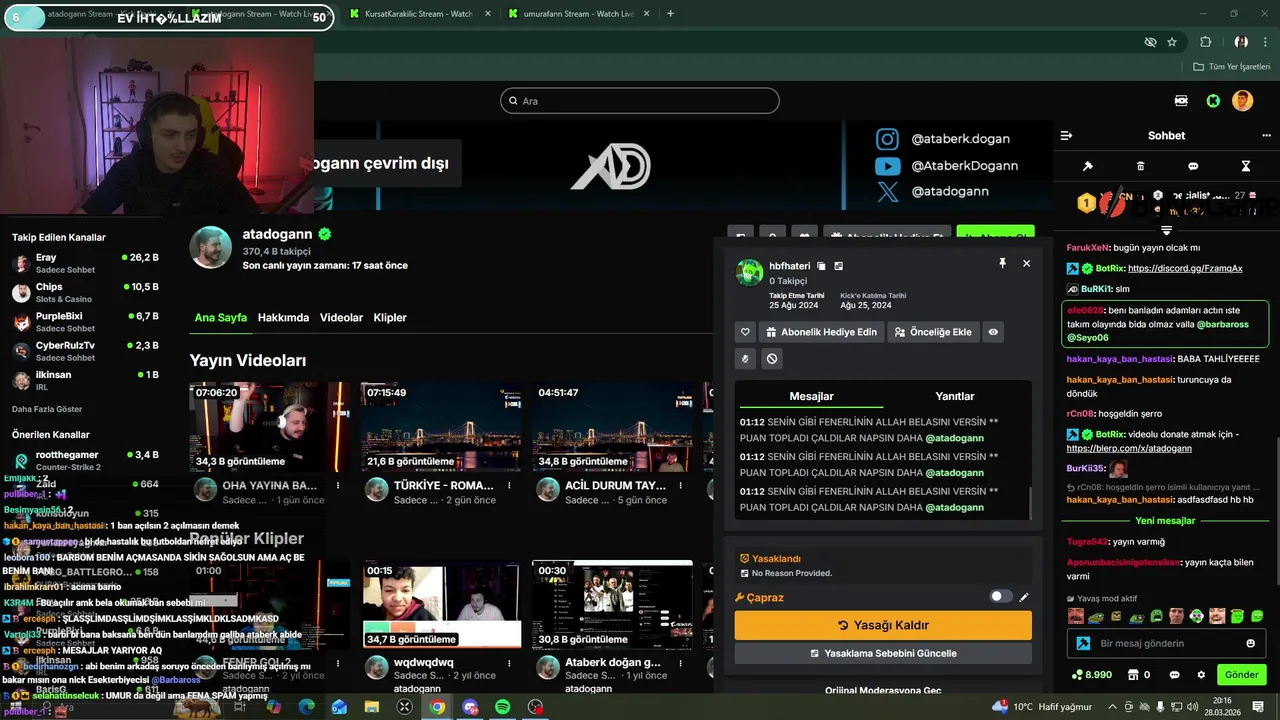
Task: Select the Eray followed channel
Action: click(x=85, y=263)
